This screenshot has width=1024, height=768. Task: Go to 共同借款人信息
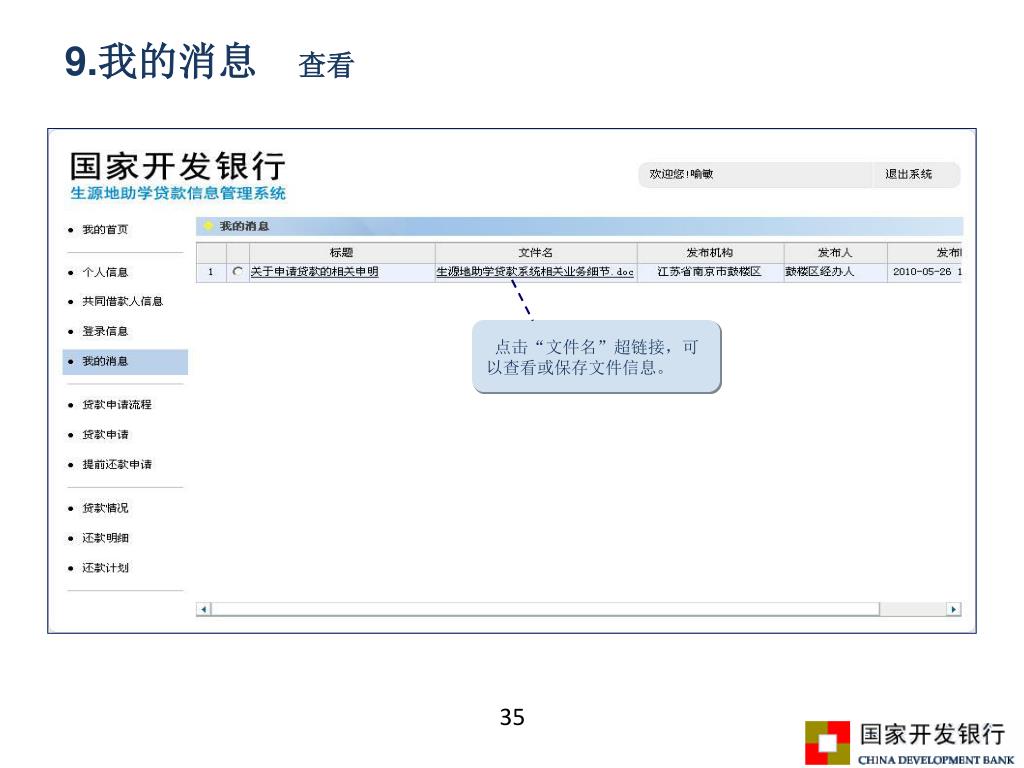tap(122, 301)
